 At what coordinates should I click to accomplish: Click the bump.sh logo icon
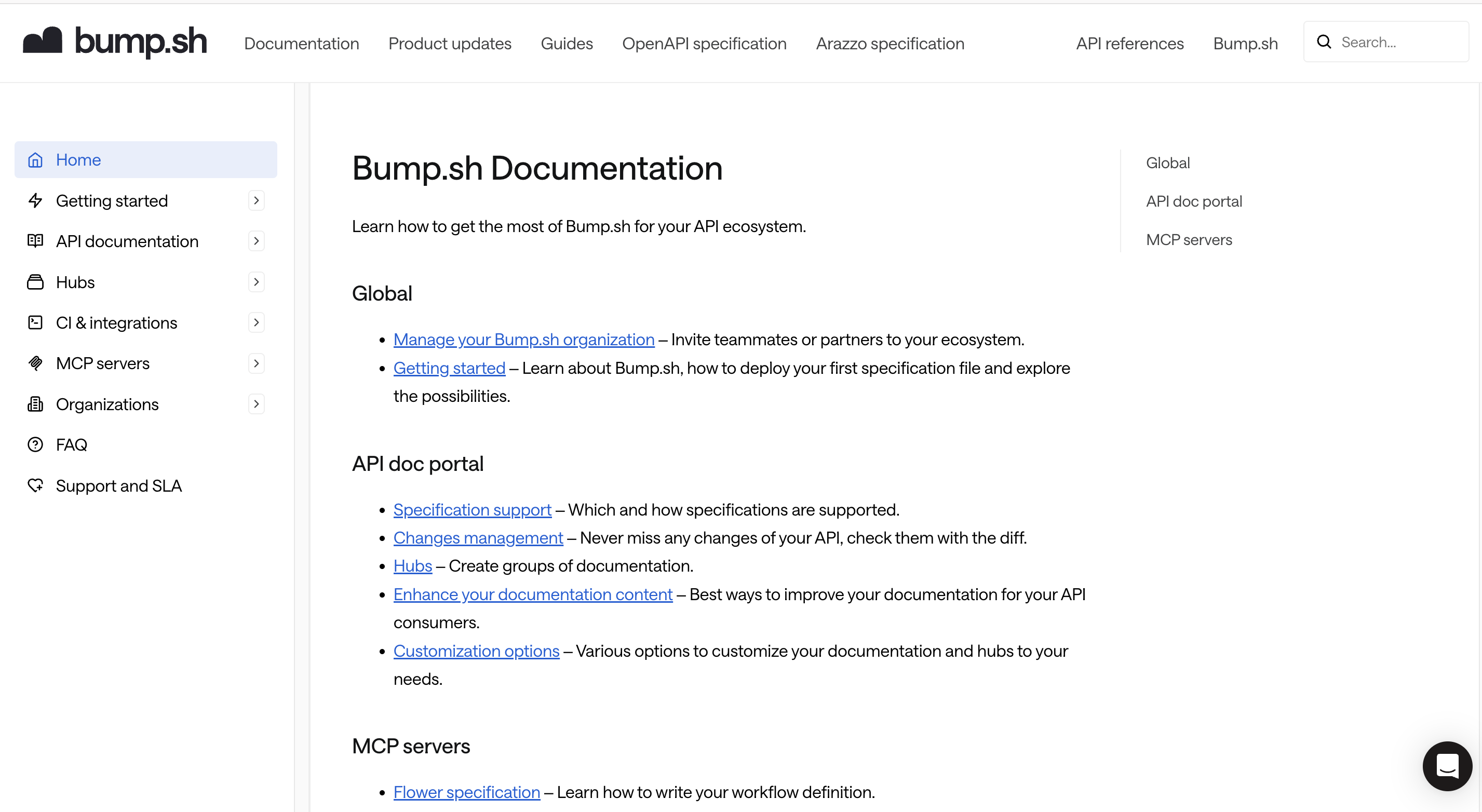(43, 40)
